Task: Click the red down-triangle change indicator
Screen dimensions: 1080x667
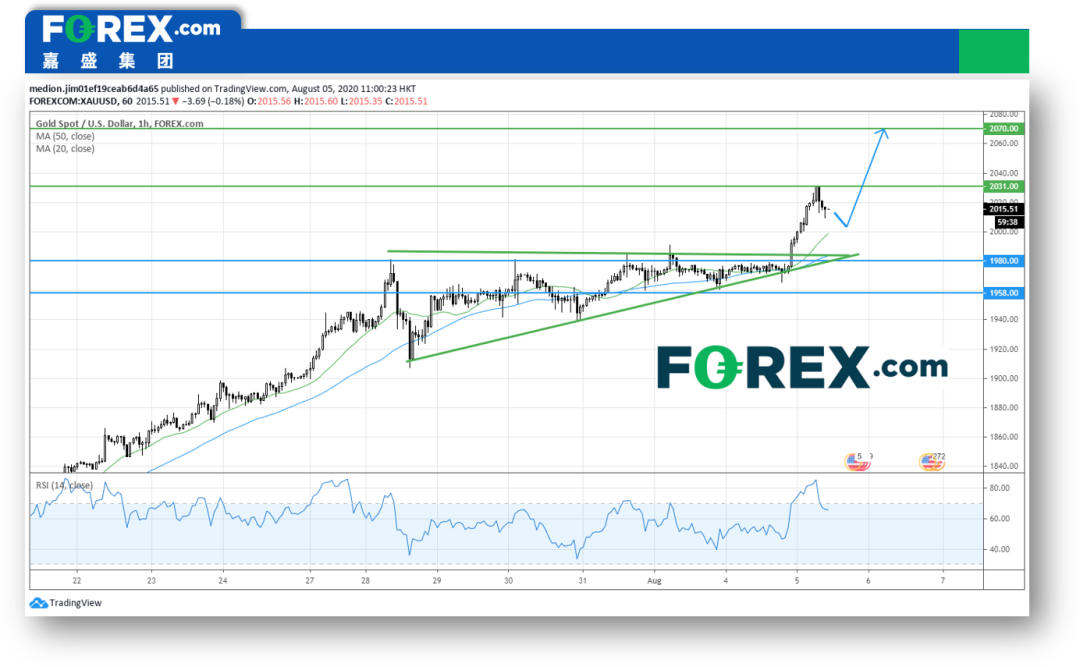Action: (x=176, y=101)
